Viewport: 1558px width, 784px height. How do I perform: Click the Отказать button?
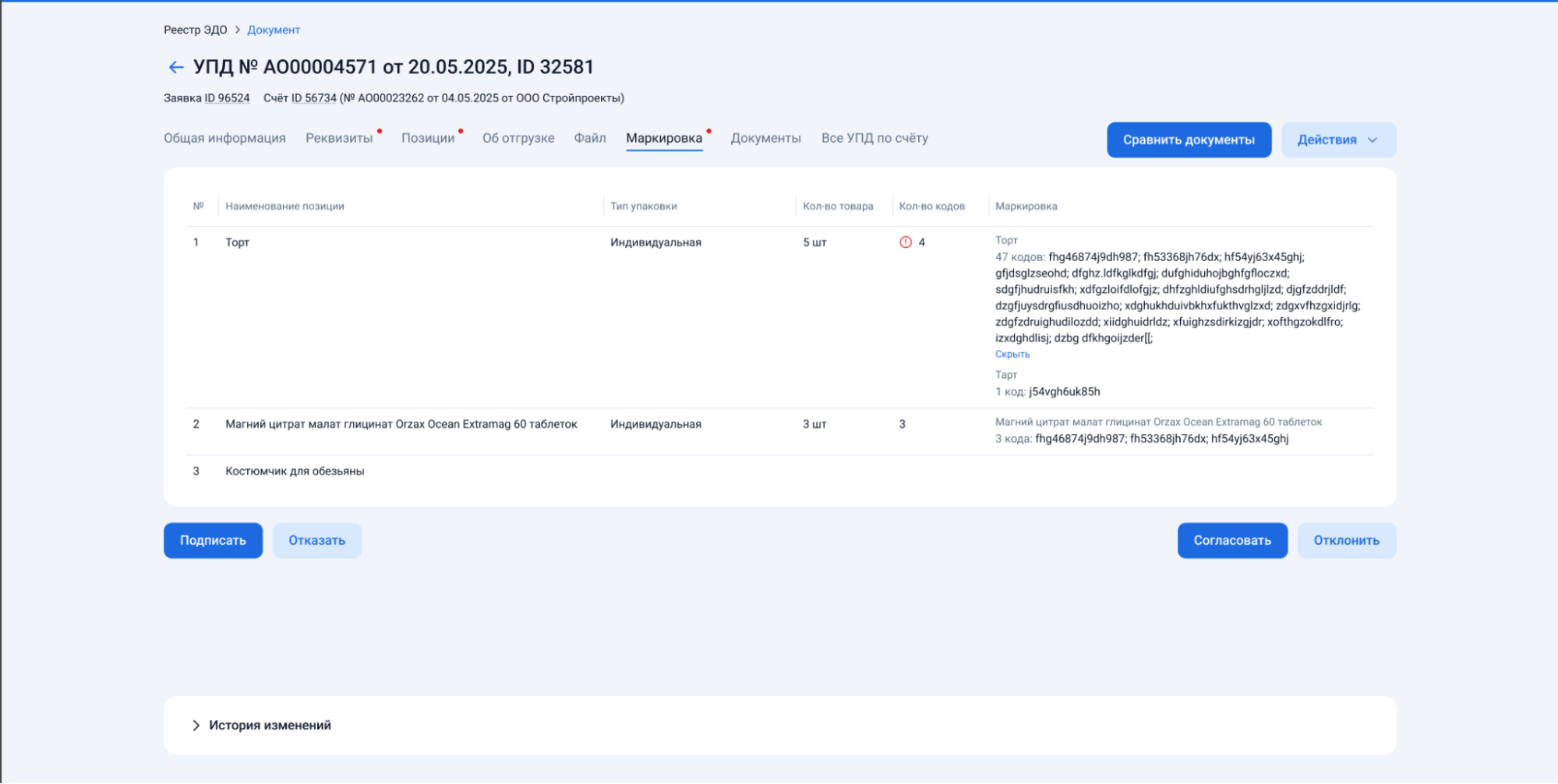[x=316, y=540]
